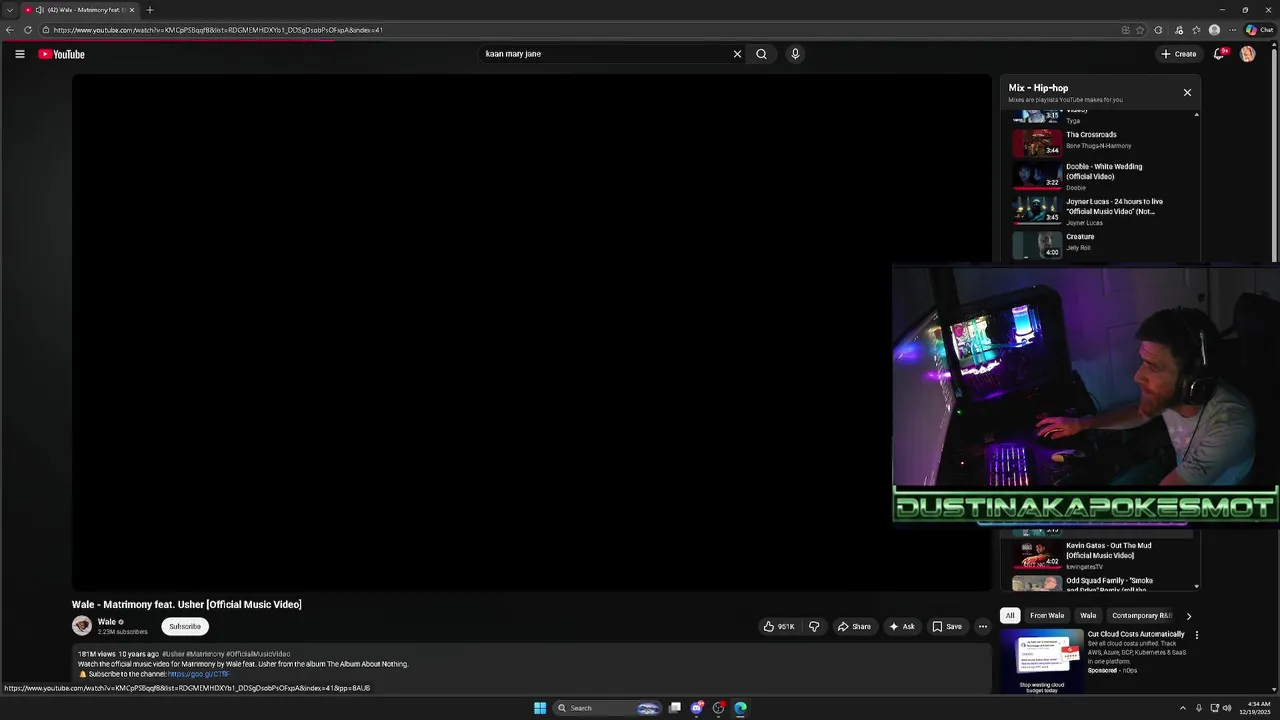This screenshot has height=720, width=1280.
Task: Close the Mix - Hip-hop playlist panel
Action: tap(1187, 92)
